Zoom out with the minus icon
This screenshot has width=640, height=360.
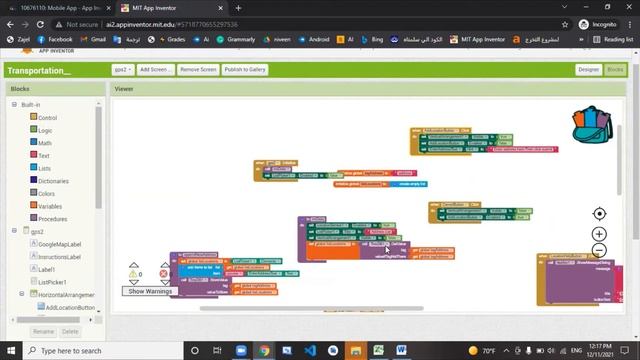click(599, 250)
